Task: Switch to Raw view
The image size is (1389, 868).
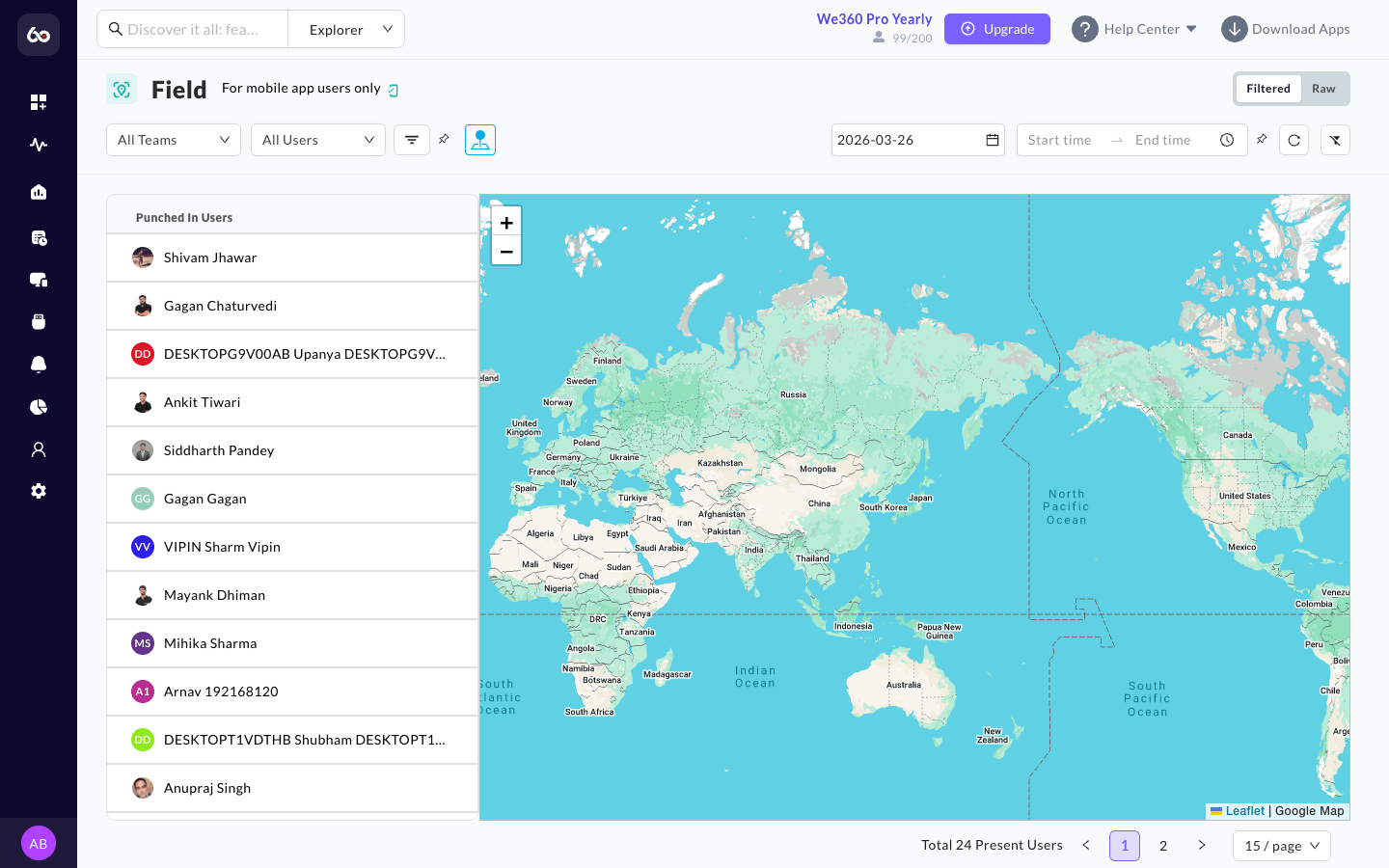Action: point(1323,89)
